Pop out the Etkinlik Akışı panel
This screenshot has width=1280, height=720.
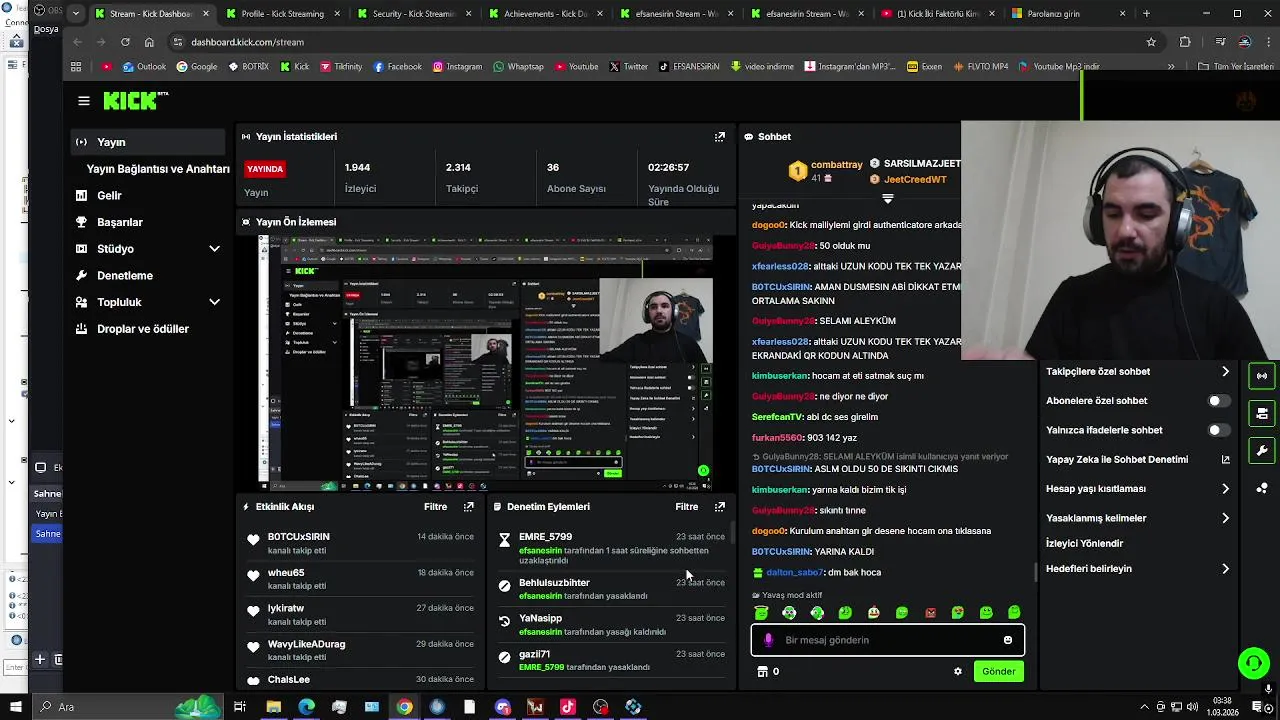point(468,507)
